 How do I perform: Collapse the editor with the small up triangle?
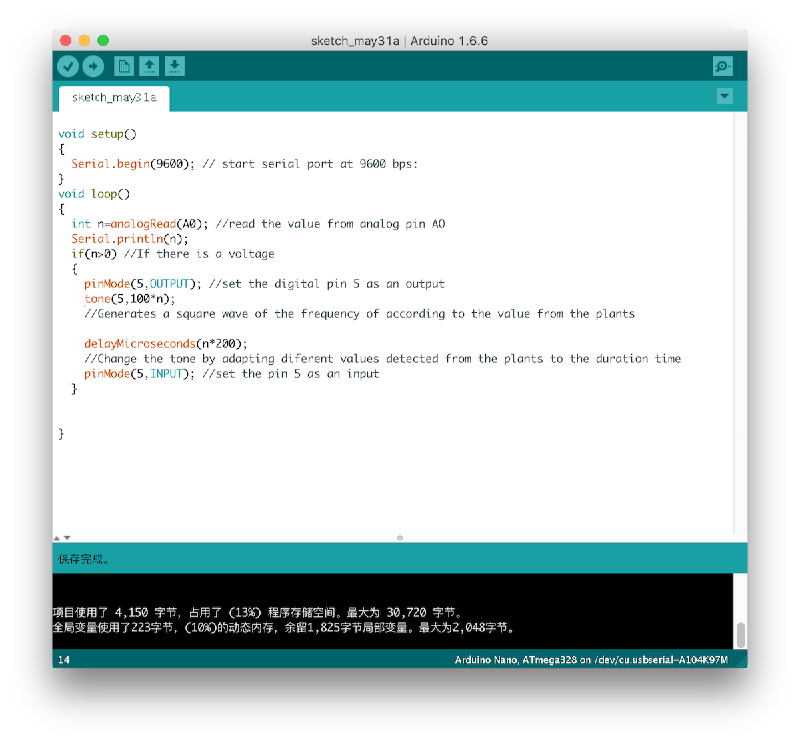56,538
